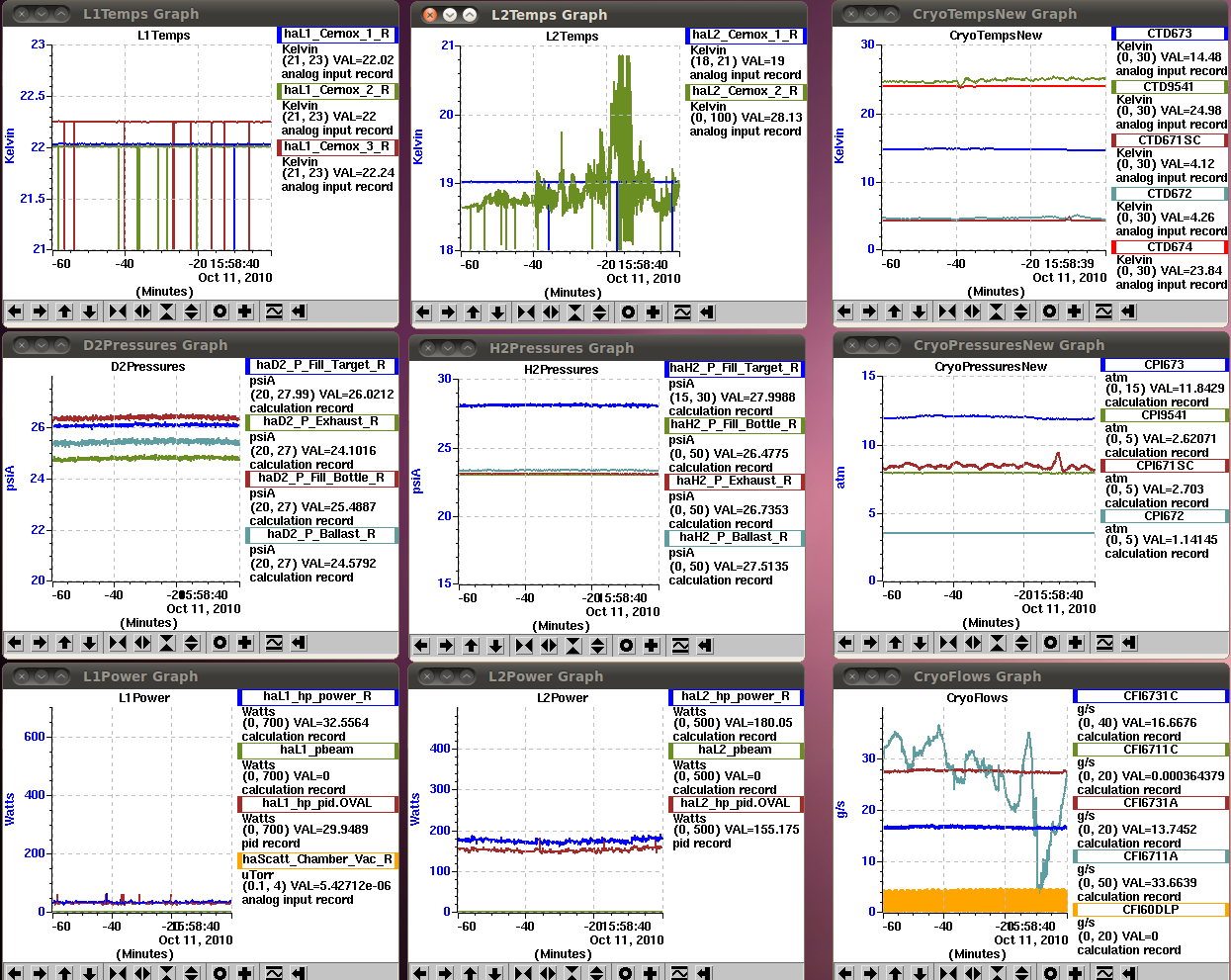Select haL2_Cernox_2_R legend entry

pyautogui.click(x=746, y=91)
